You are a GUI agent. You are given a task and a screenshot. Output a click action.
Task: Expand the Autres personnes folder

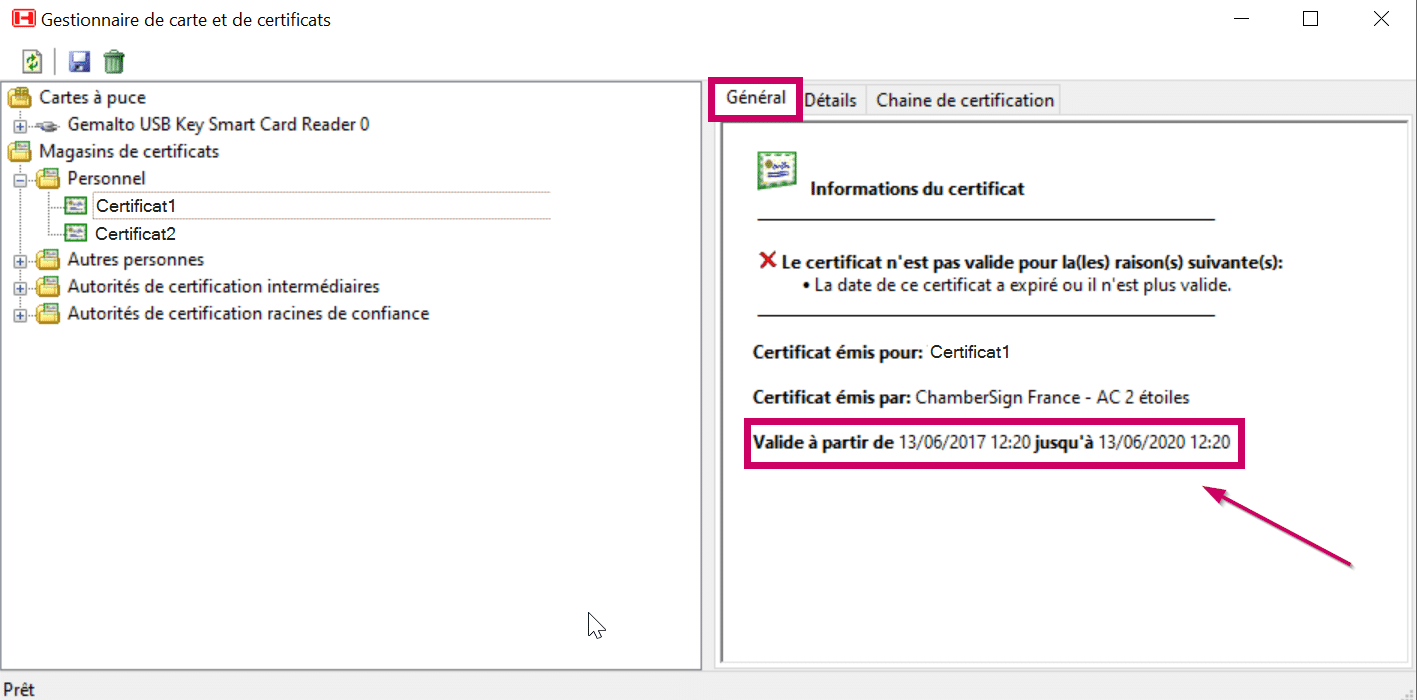click(20, 261)
